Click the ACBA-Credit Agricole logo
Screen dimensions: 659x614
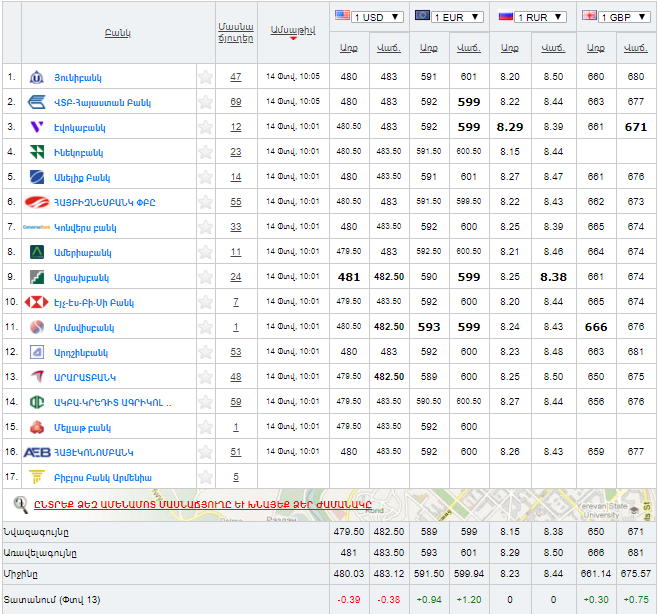(x=37, y=402)
